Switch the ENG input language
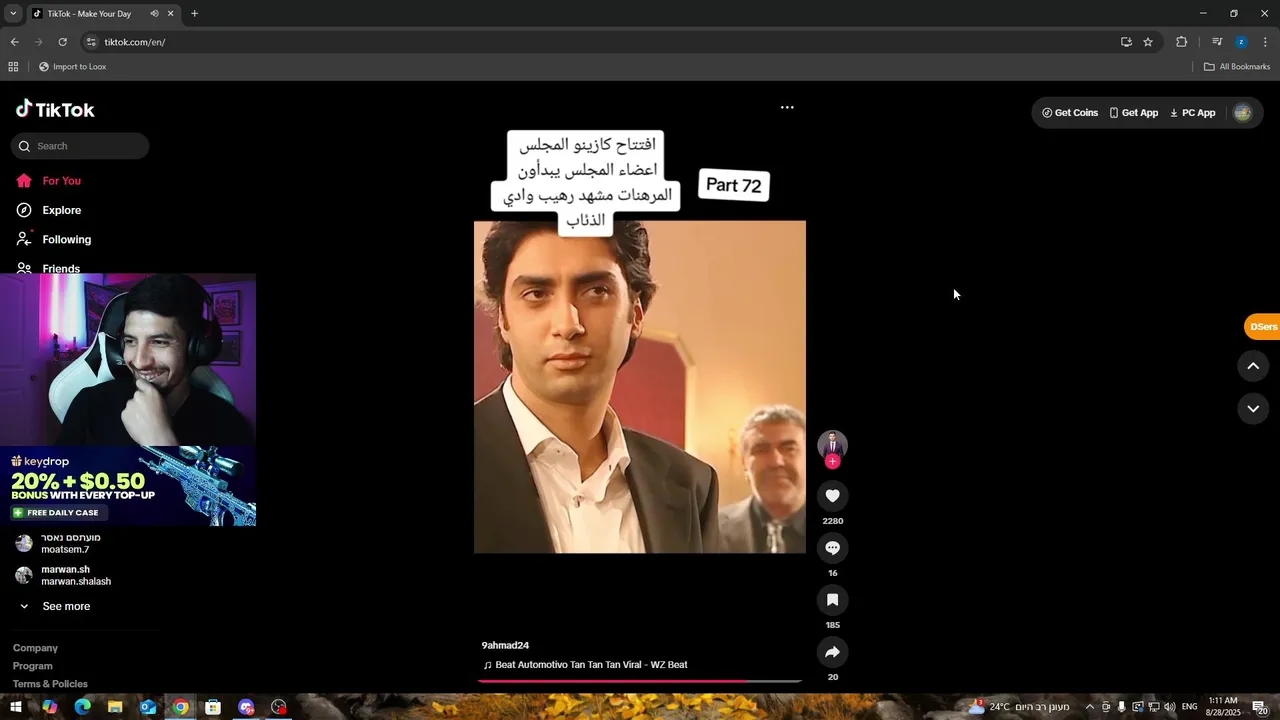Screen dimensions: 1280x720 [1190, 707]
